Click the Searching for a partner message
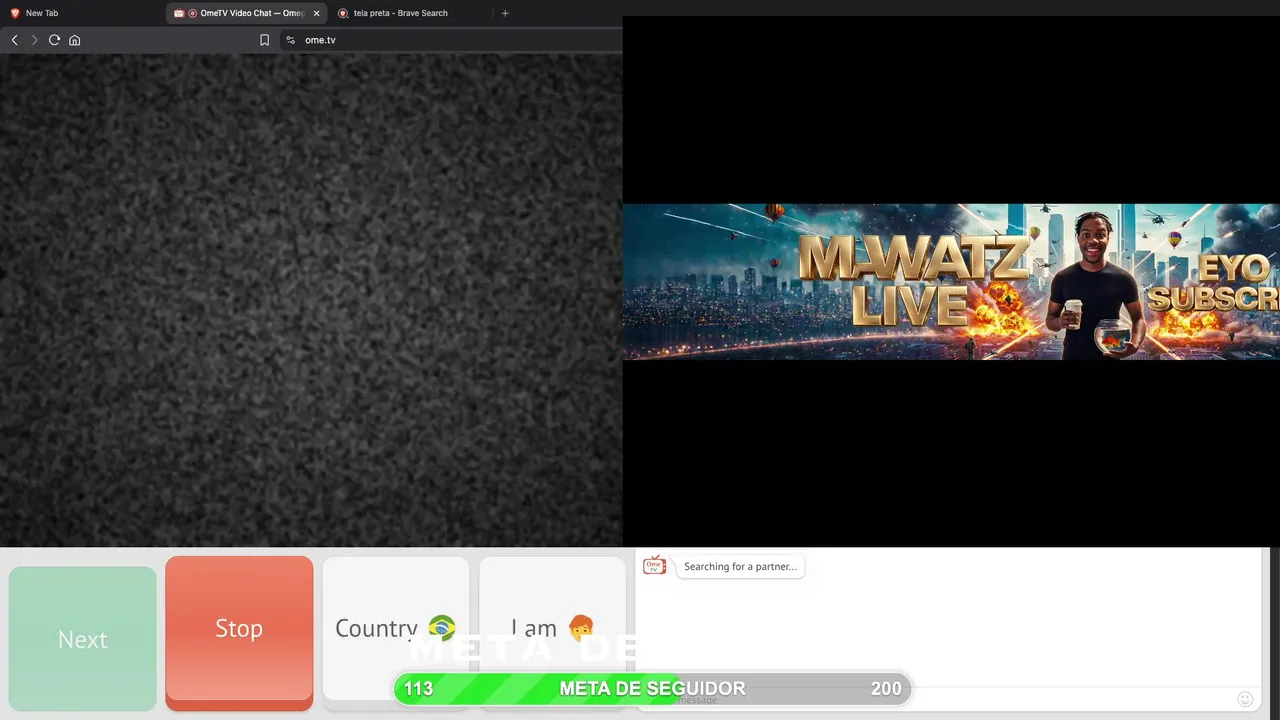This screenshot has height=720, width=1280. click(740, 566)
